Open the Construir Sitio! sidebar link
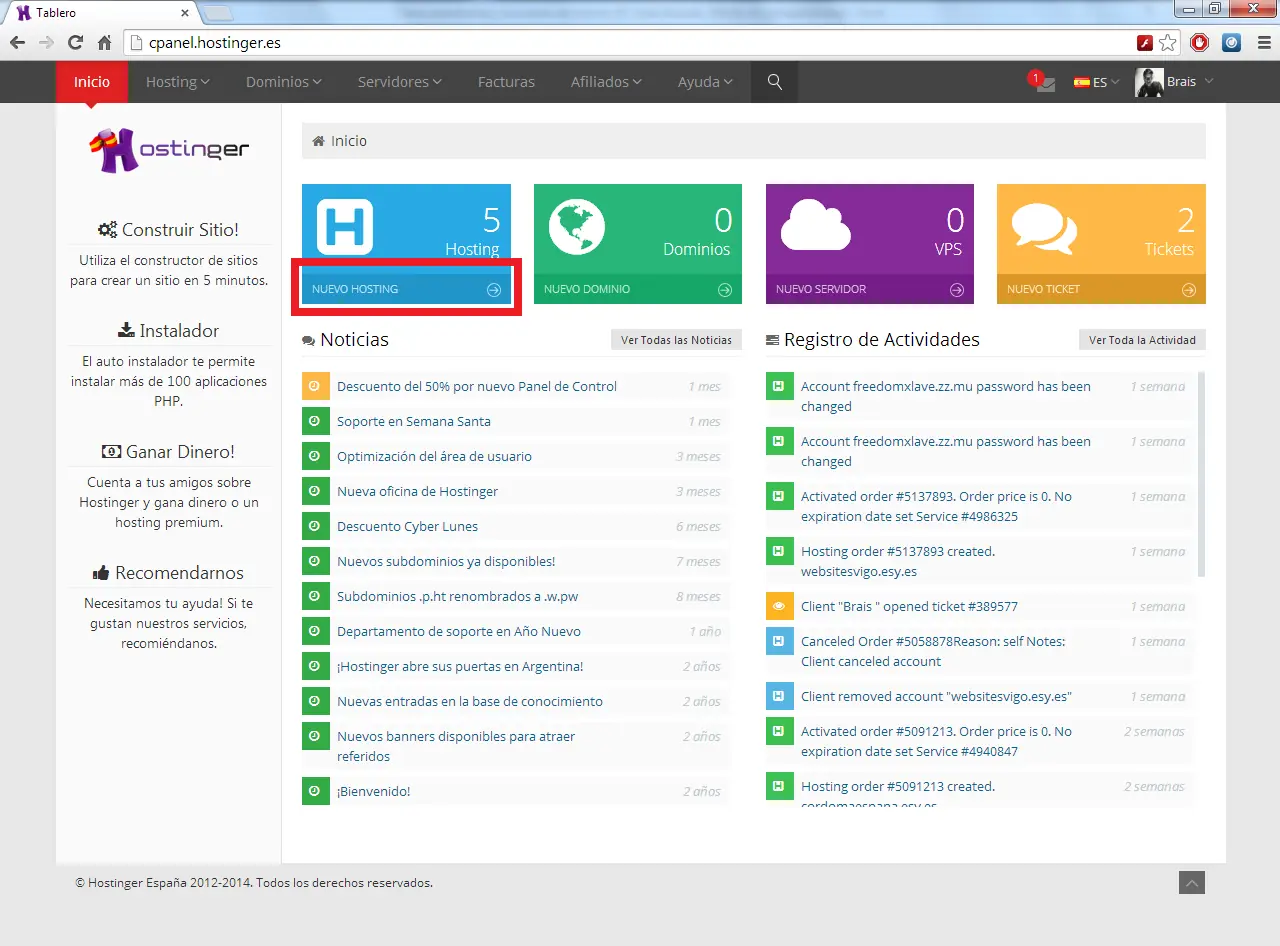 click(x=168, y=230)
